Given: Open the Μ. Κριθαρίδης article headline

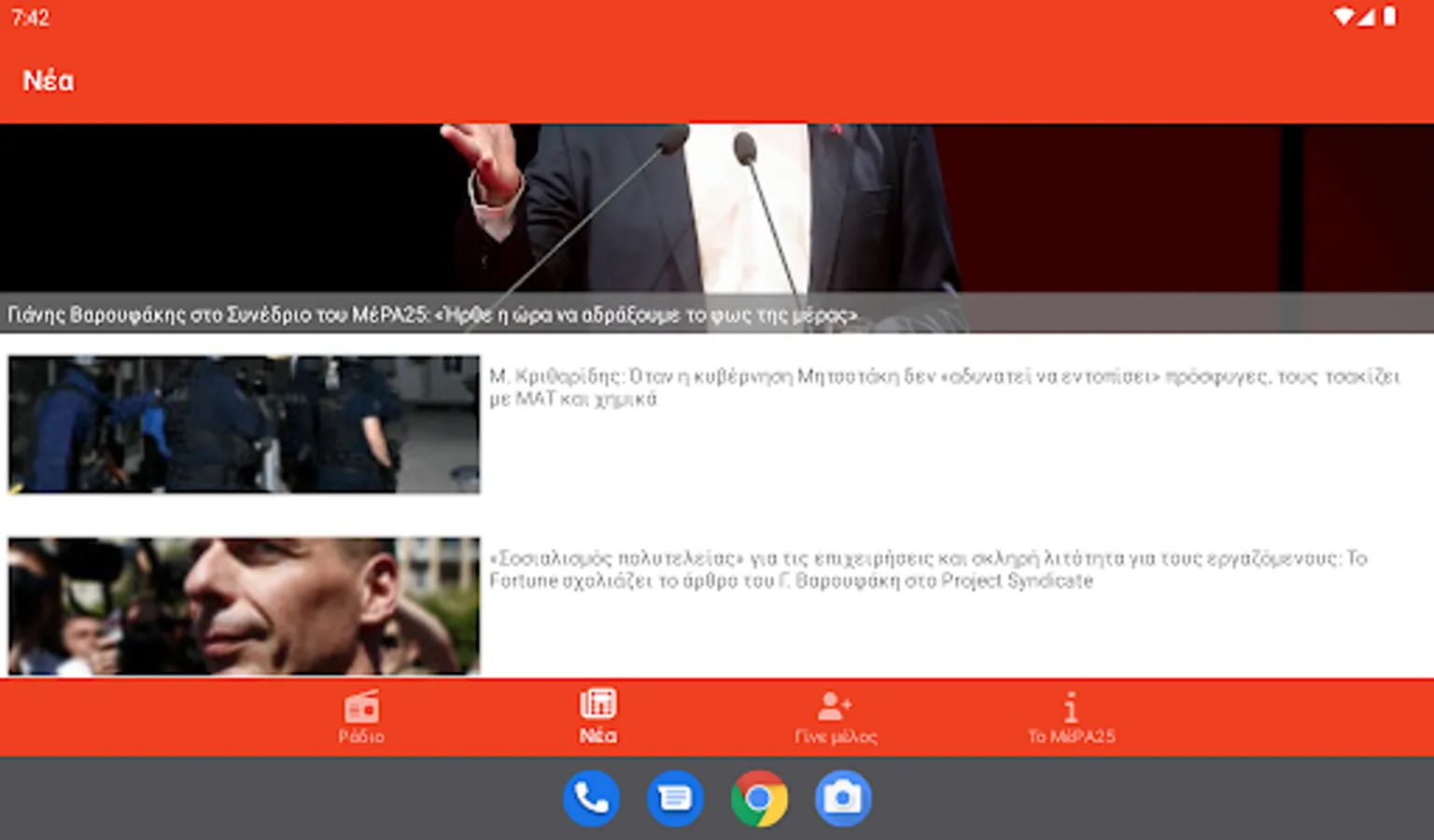Looking at the screenshot, I should [x=944, y=387].
